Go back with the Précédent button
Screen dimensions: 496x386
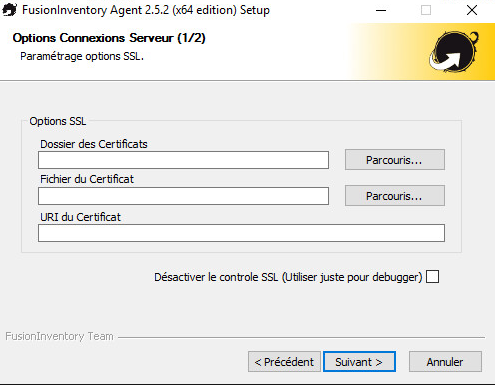[x=284, y=362]
